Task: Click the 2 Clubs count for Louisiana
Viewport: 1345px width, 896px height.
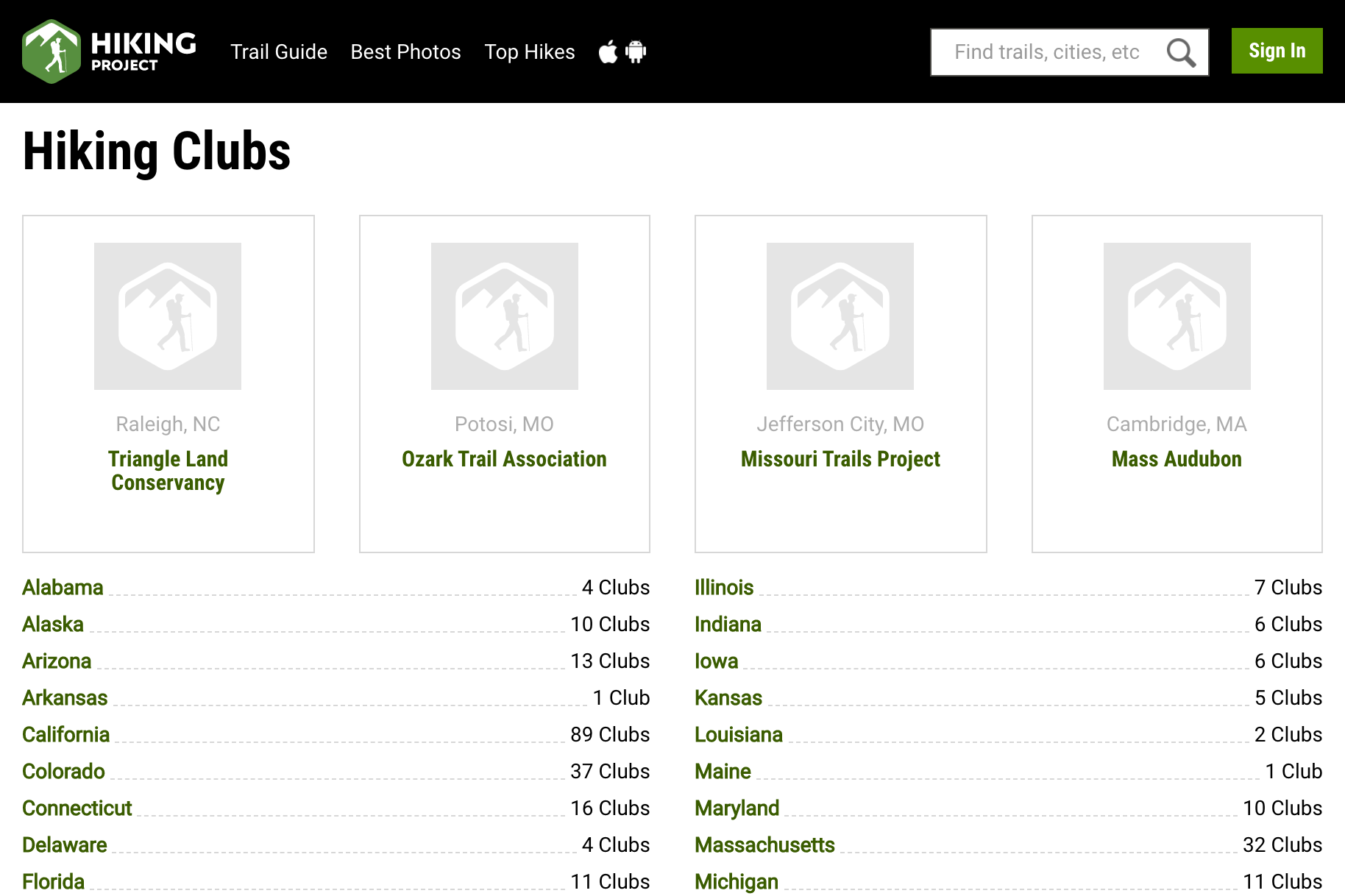Action: coord(1289,735)
